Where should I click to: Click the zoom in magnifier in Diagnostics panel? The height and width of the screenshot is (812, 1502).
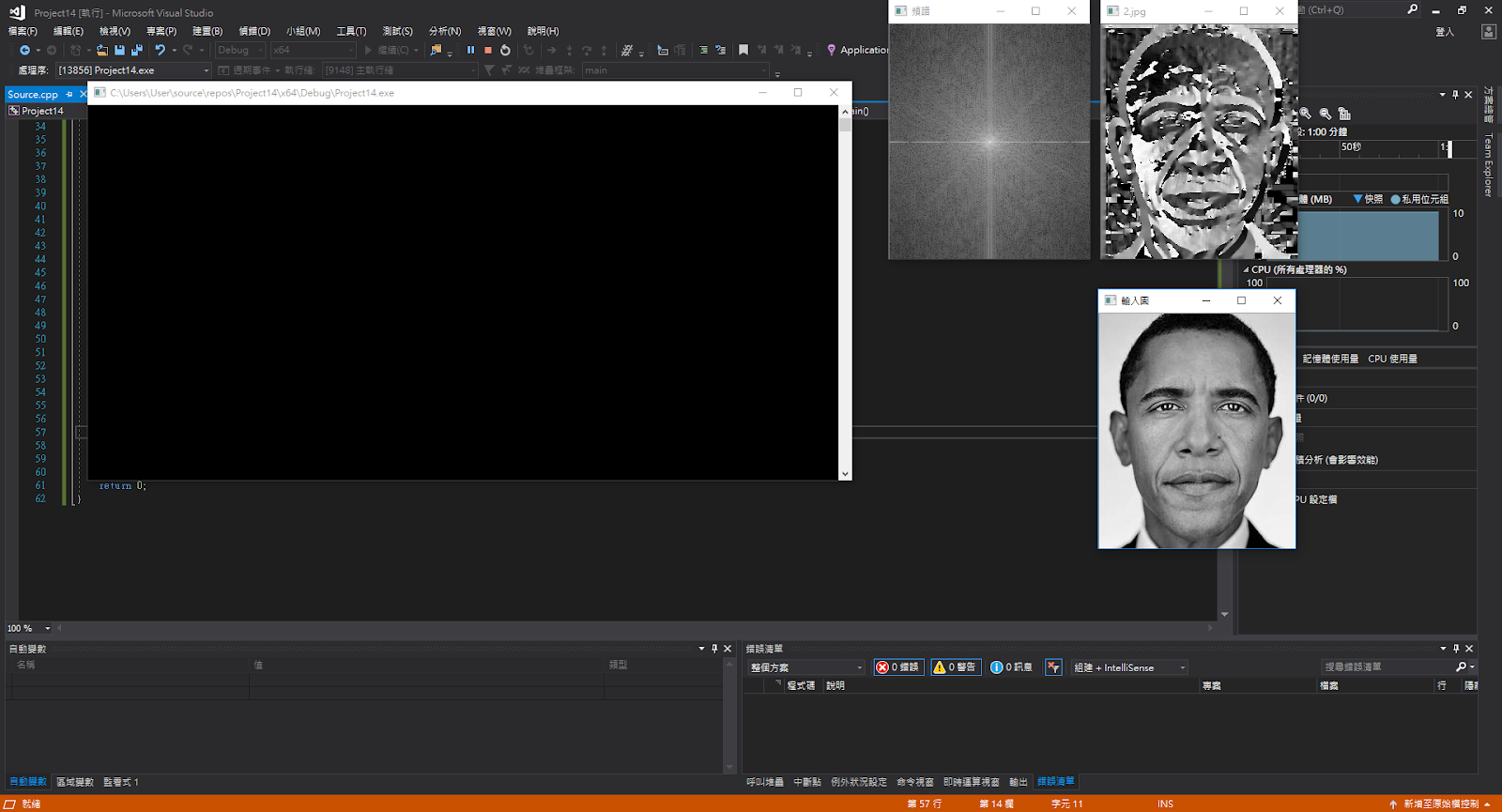[x=1305, y=113]
